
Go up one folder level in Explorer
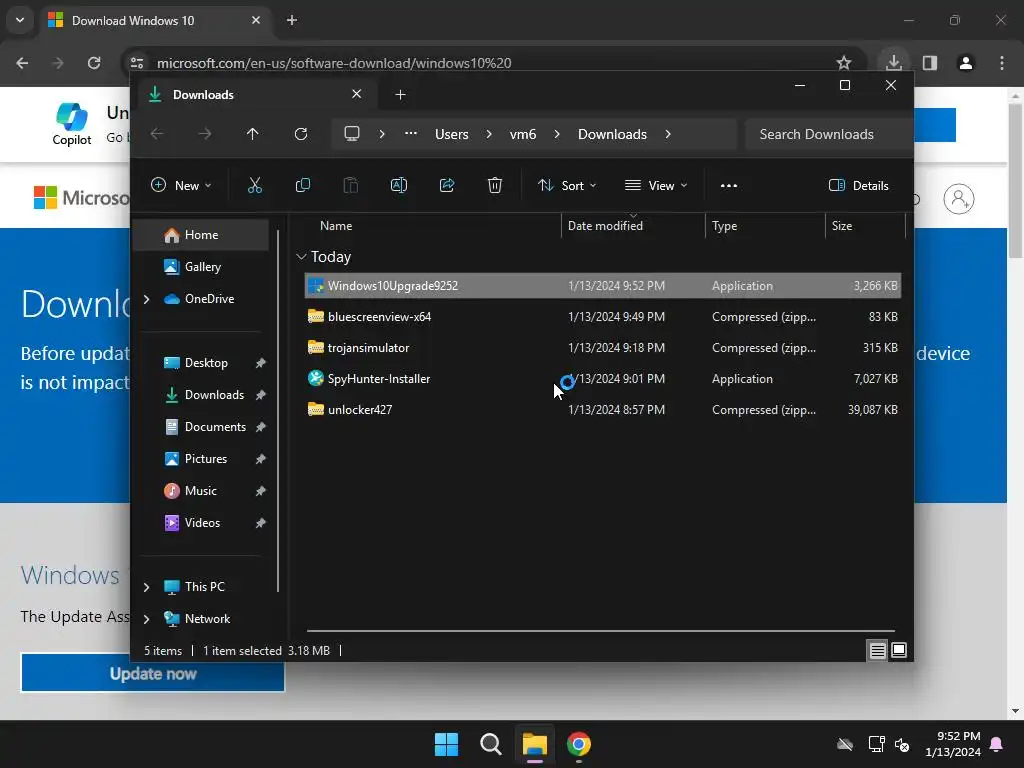(x=253, y=134)
